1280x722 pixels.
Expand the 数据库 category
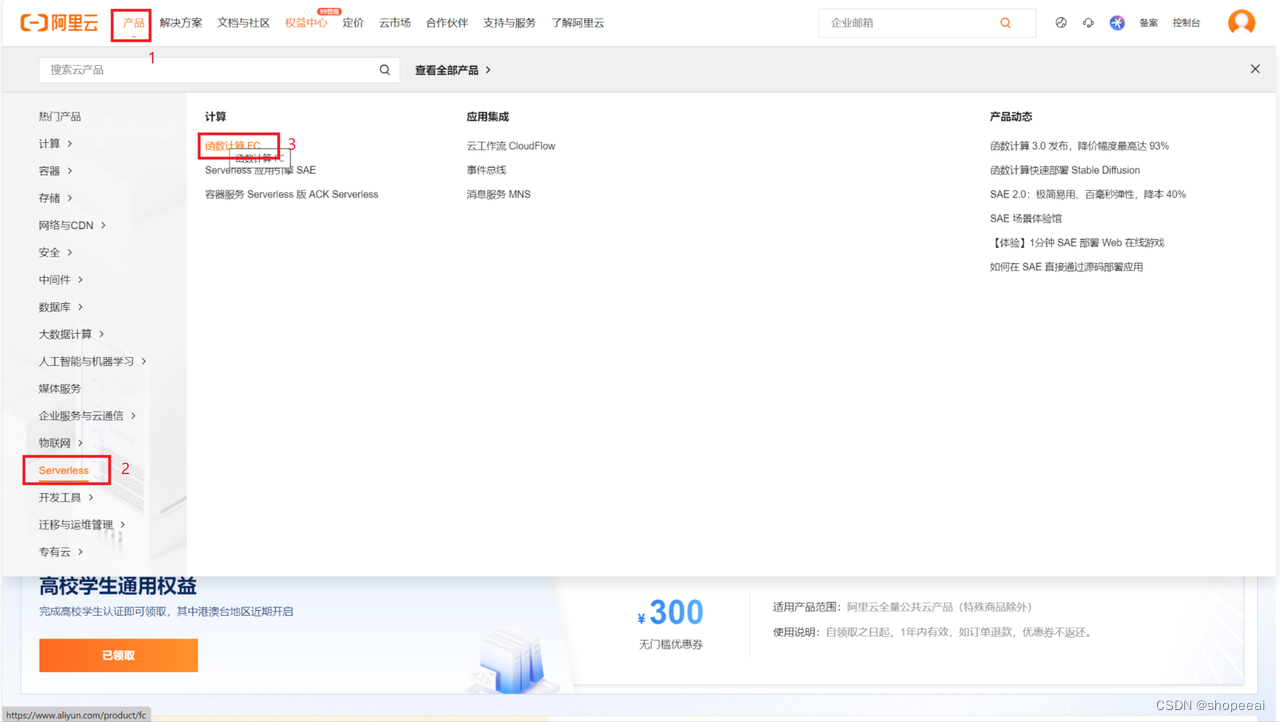tap(61, 307)
